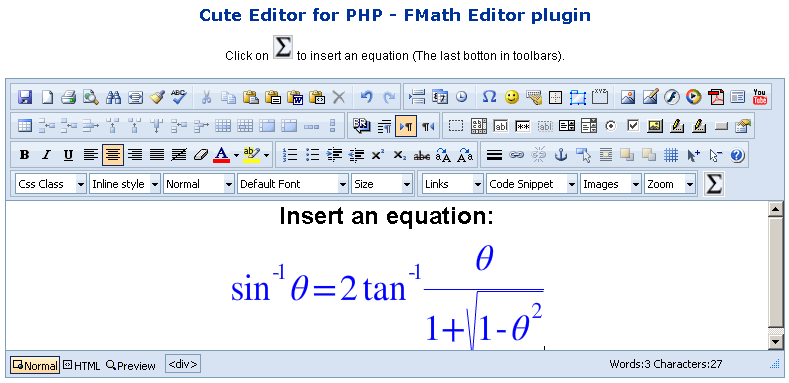Toggle Italic formatting

pos(46,155)
